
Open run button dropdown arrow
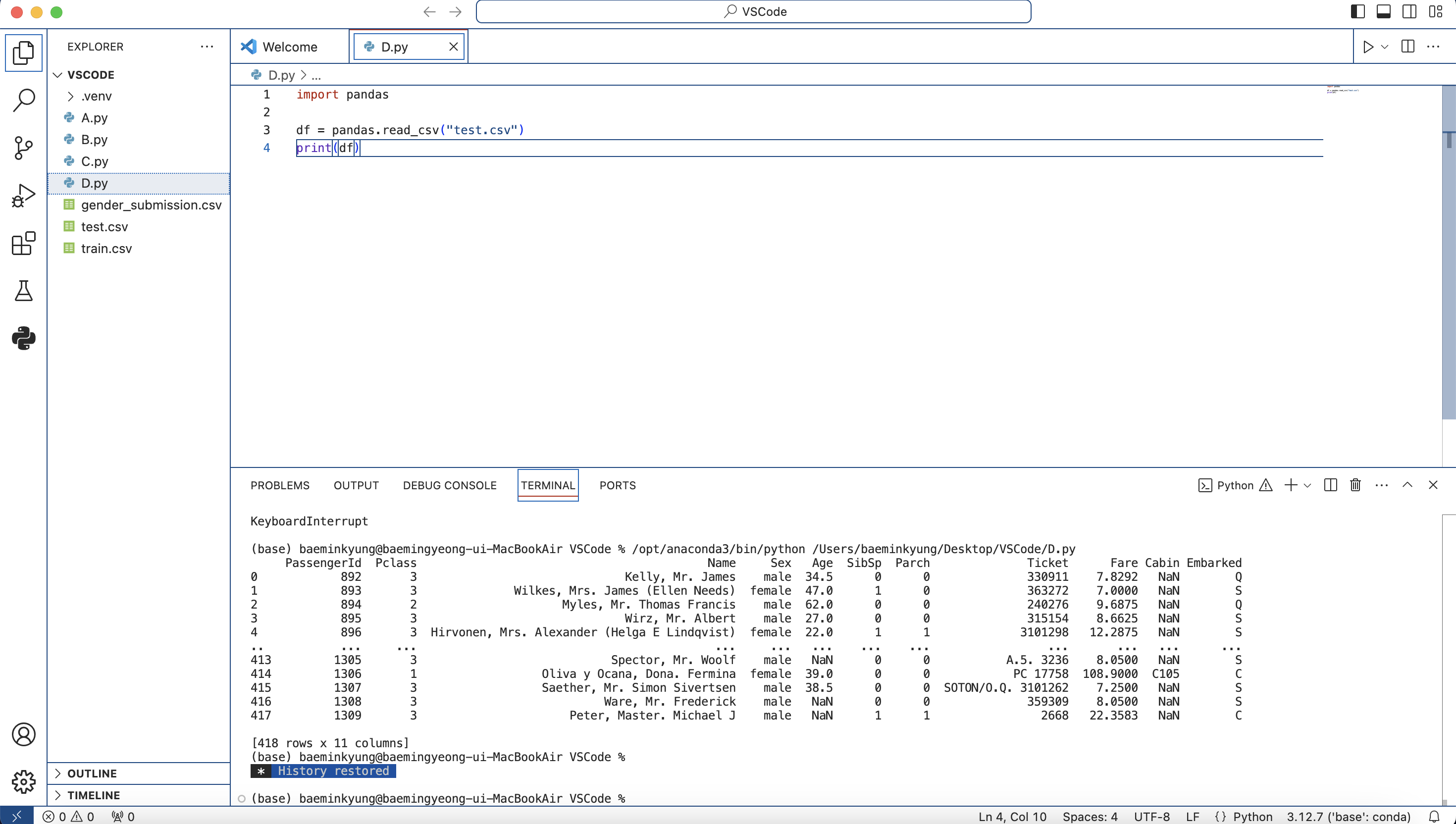click(1385, 47)
